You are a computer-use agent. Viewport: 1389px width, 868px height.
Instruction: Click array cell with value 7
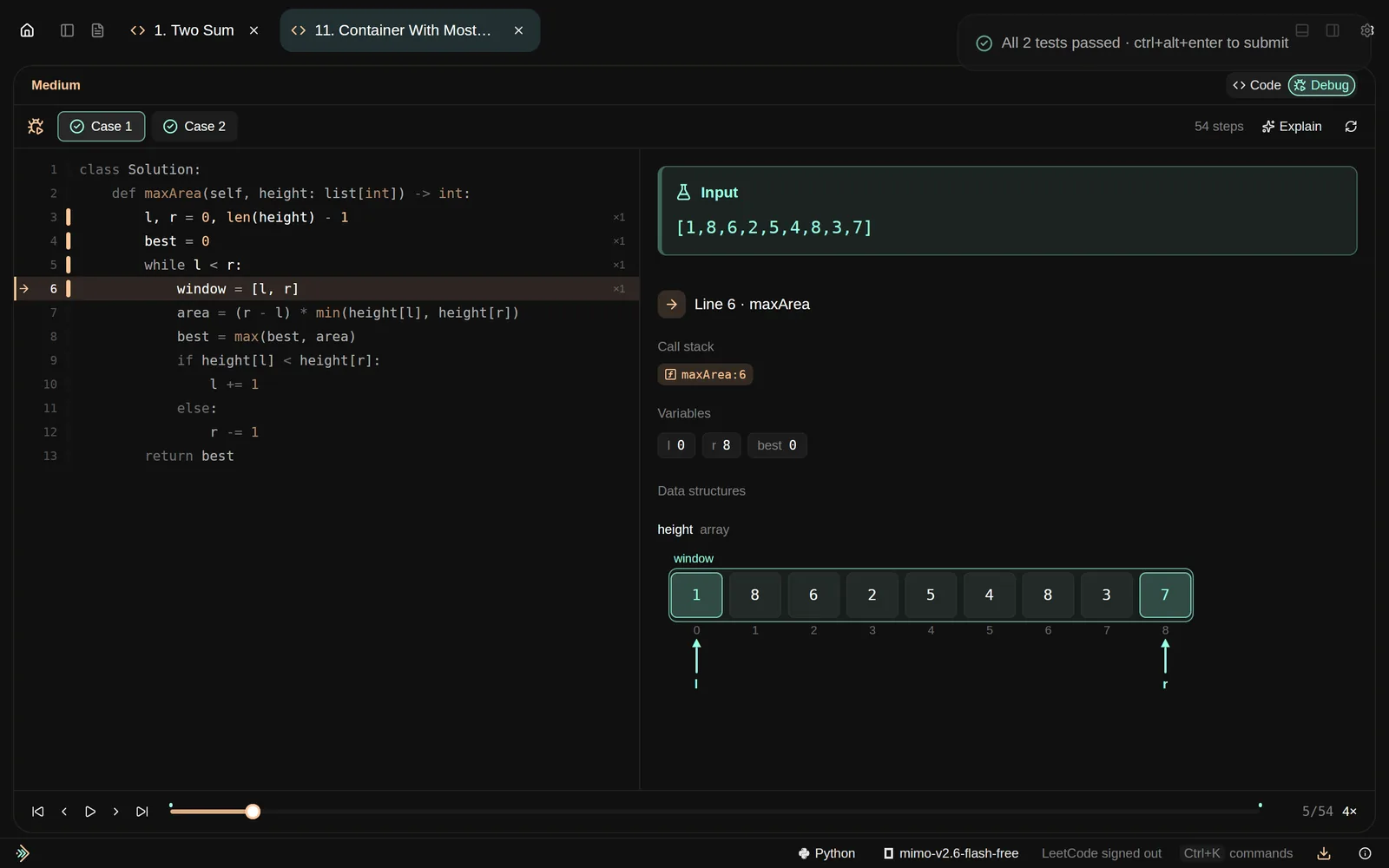pyautogui.click(x=1165, y=595)
